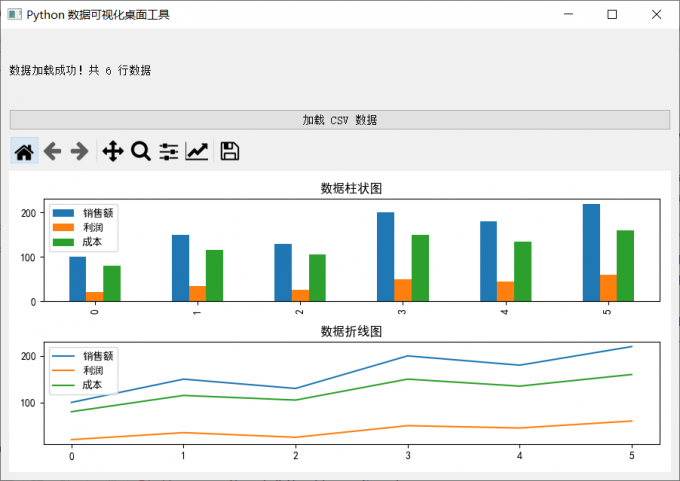Click the 加载 CSV 数据 button
The width and height of the screenshot is (680, 481).
coord(340,120)
